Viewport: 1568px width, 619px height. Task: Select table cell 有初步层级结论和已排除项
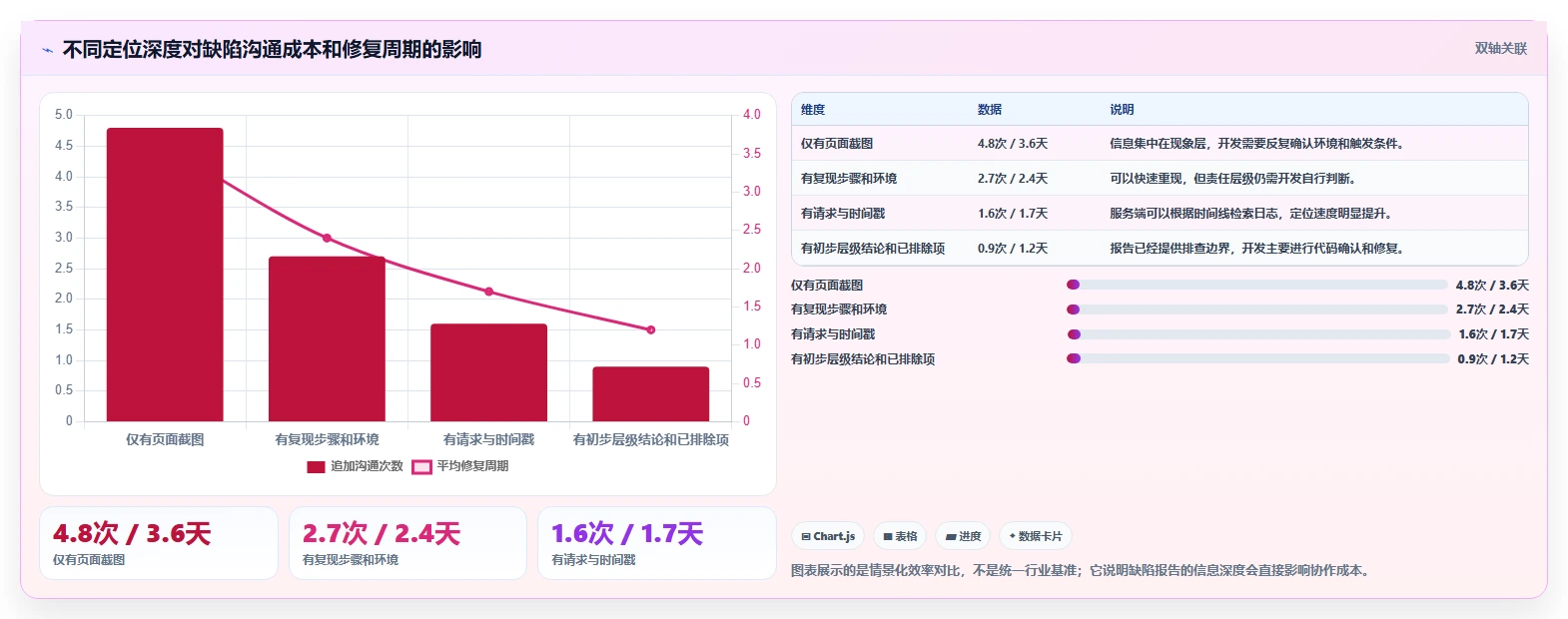(x=873, y=249)
